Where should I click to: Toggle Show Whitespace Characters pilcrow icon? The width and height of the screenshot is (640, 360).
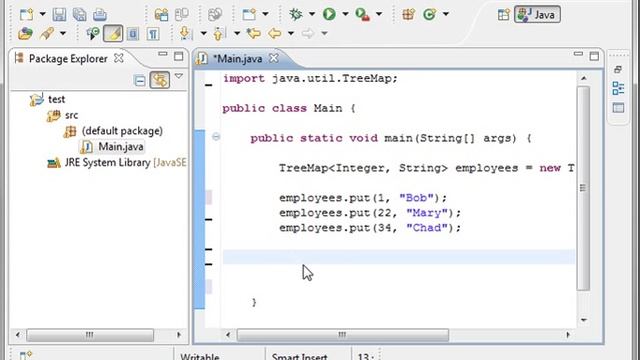coord(153,34)
